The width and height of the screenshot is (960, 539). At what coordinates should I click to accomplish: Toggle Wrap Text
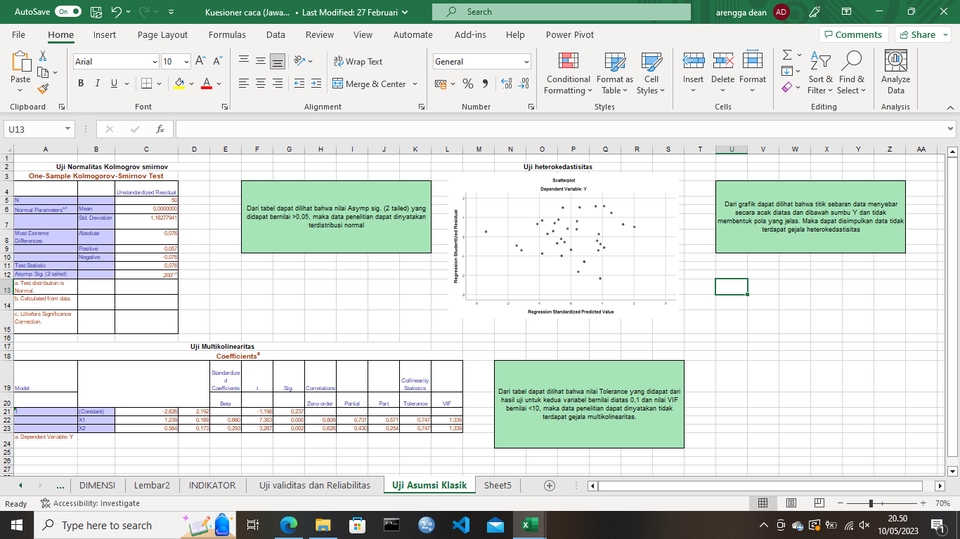click(x=358, y=61)
